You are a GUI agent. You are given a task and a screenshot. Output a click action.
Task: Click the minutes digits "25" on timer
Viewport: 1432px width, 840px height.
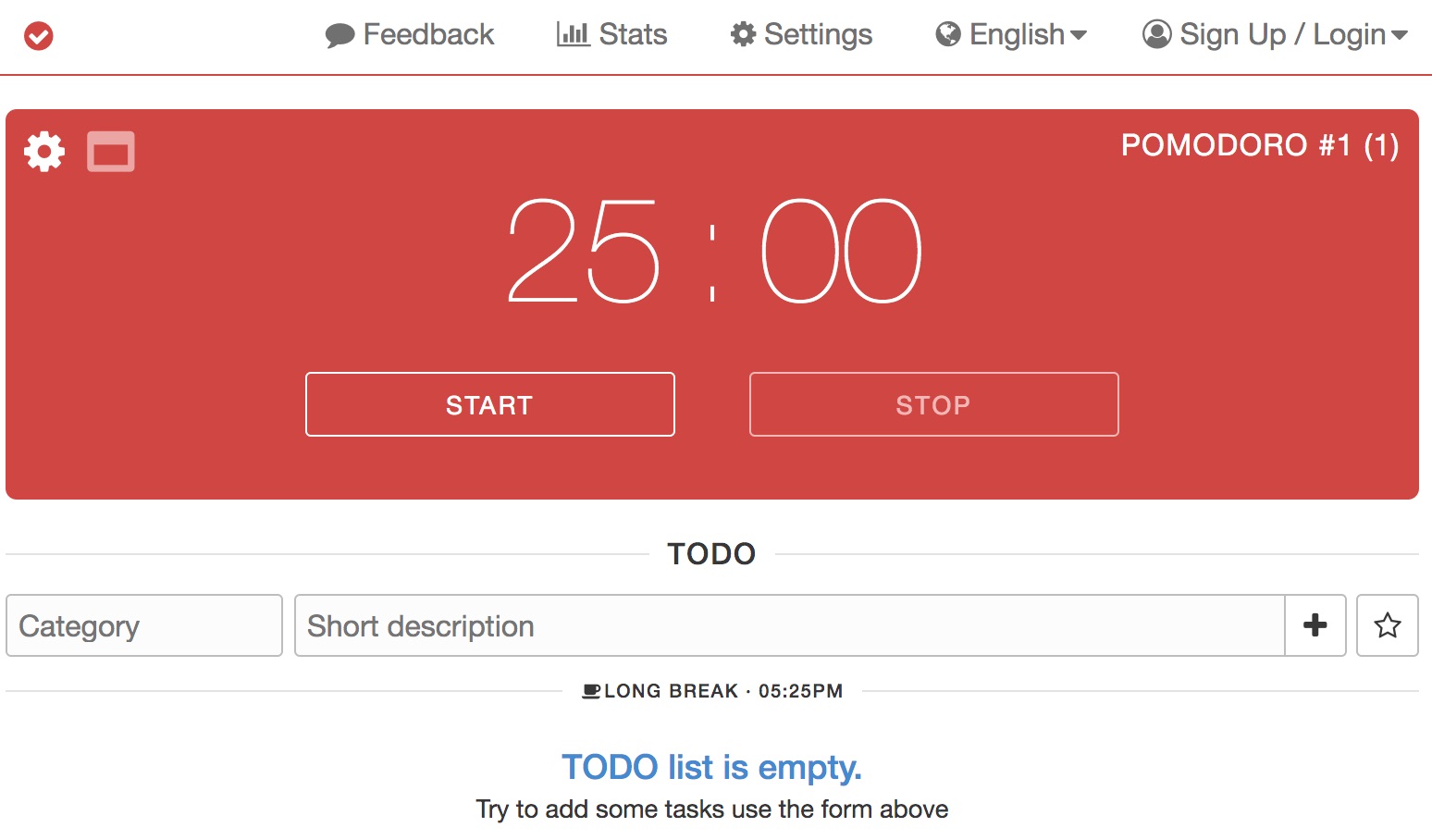[584, 252]
